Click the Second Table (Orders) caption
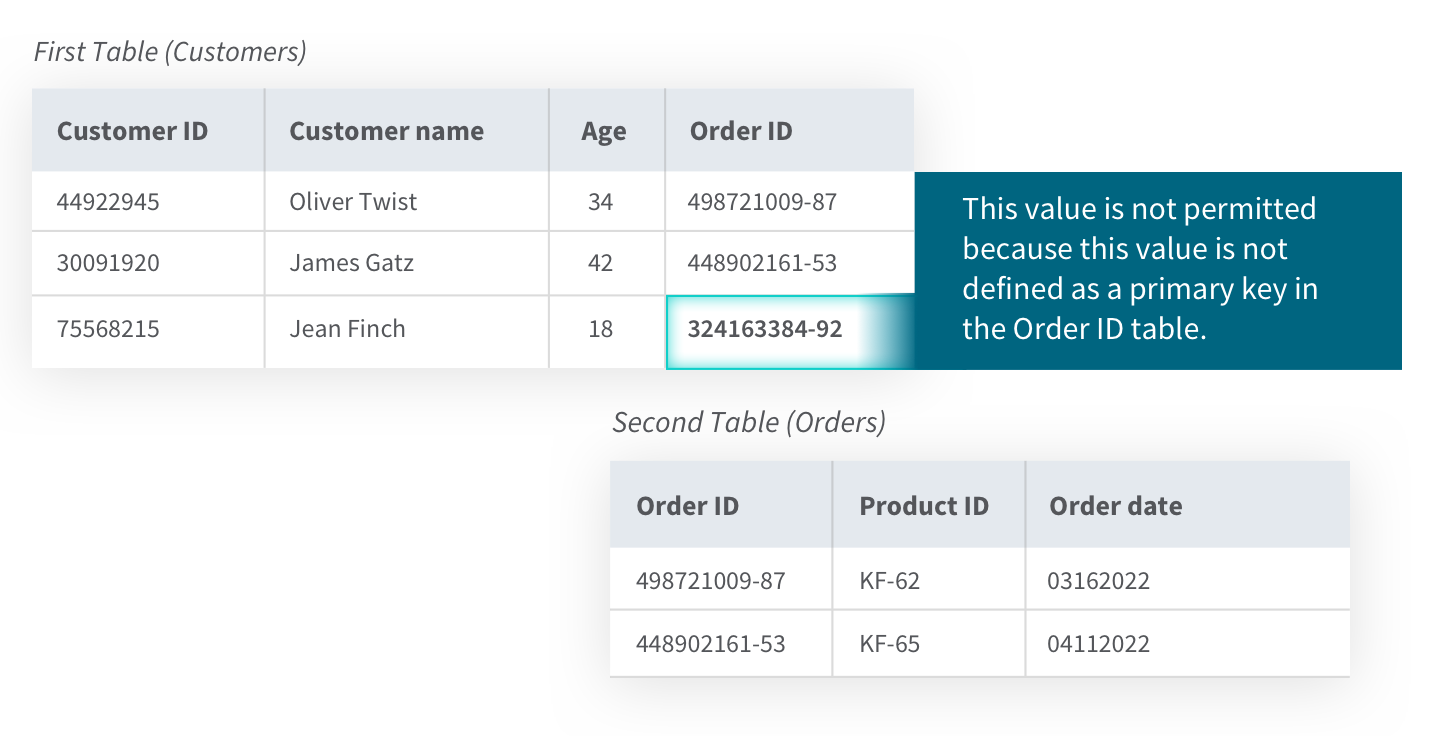The height and width of the screenshot is (736, 1440). 749,422
